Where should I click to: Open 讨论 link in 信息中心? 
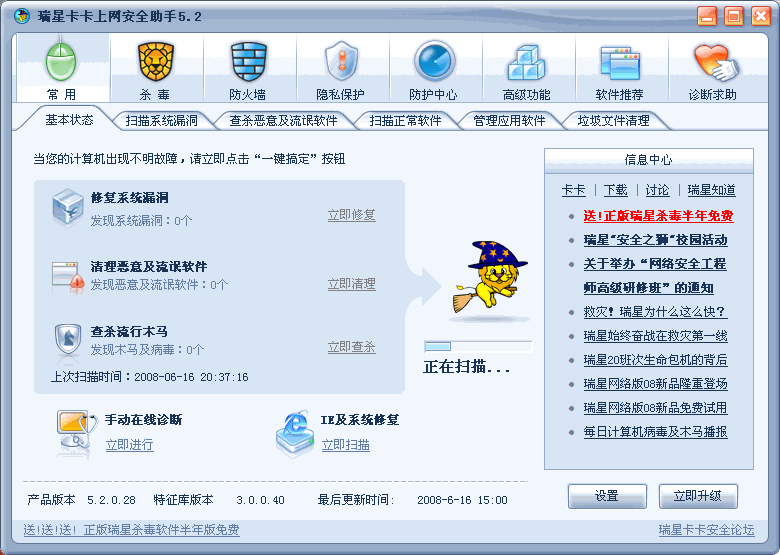point(657,190)
